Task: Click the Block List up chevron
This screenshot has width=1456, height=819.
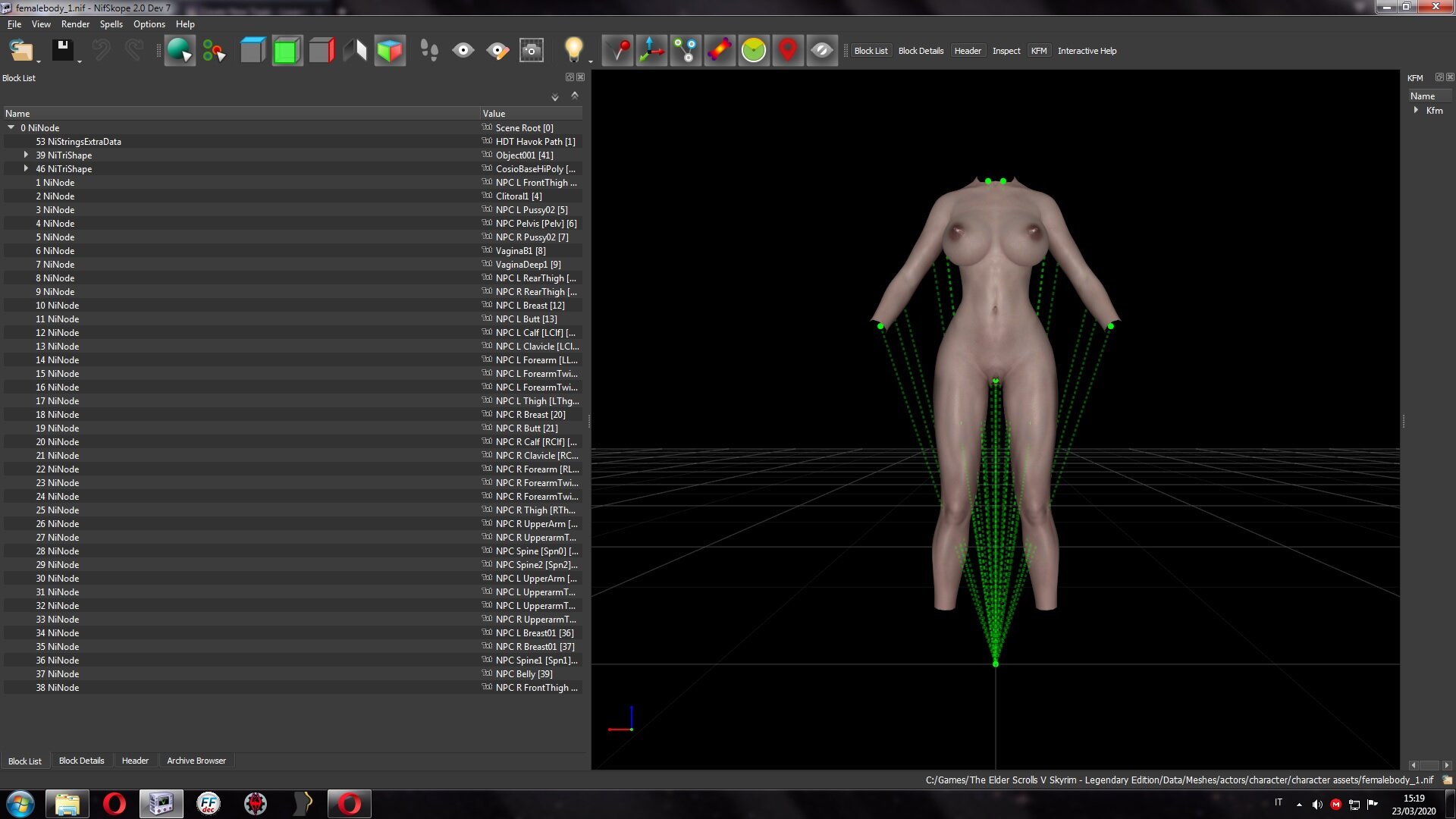Action: coord(575,96)
